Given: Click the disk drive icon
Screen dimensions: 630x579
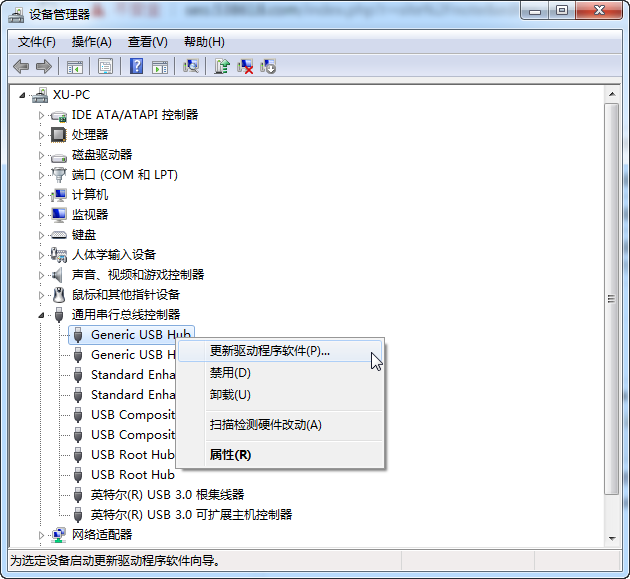Looking at the screenshot, I should 59,157.
